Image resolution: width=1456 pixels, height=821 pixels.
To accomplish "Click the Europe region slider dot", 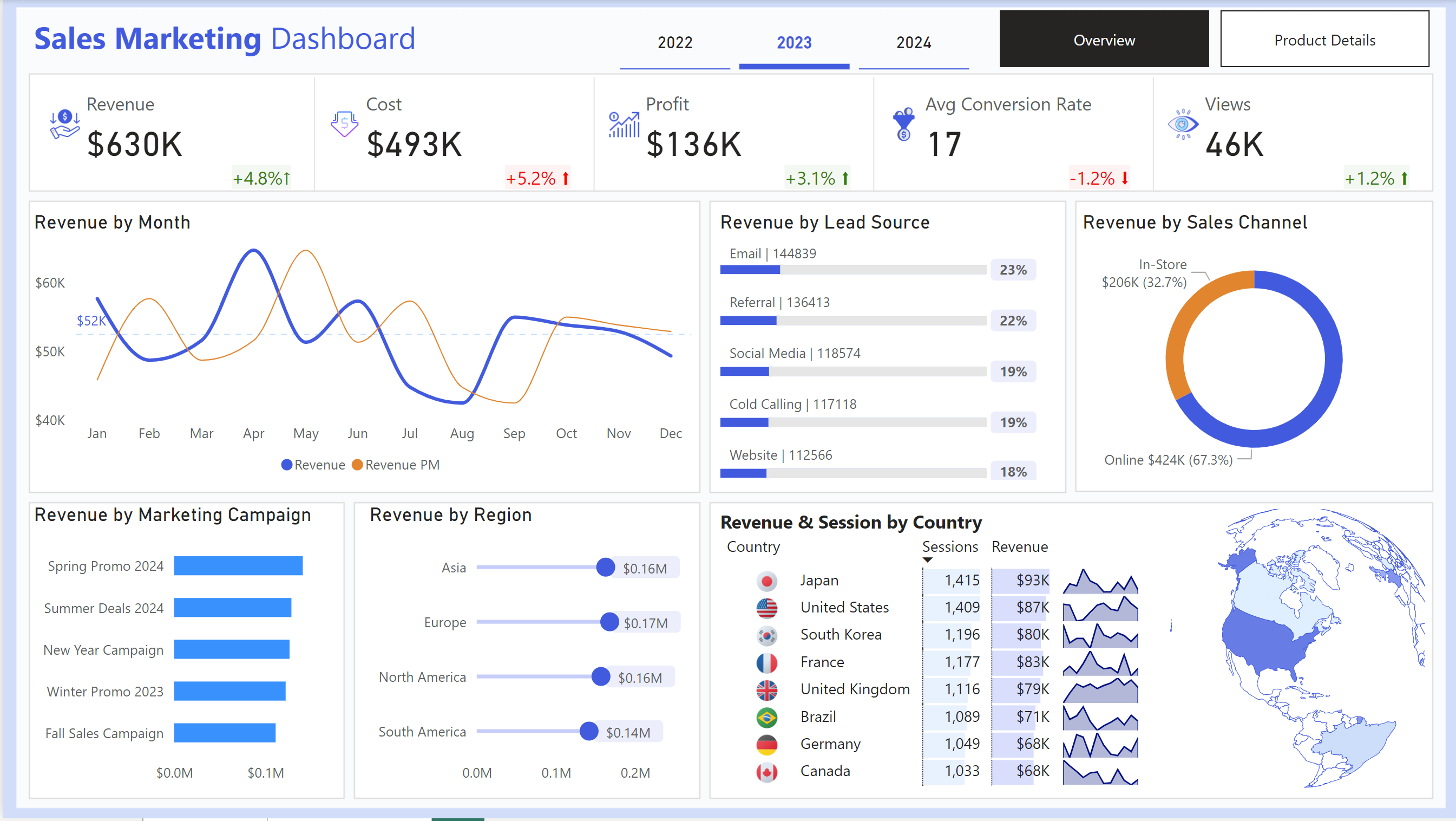I will coord(609,622).
